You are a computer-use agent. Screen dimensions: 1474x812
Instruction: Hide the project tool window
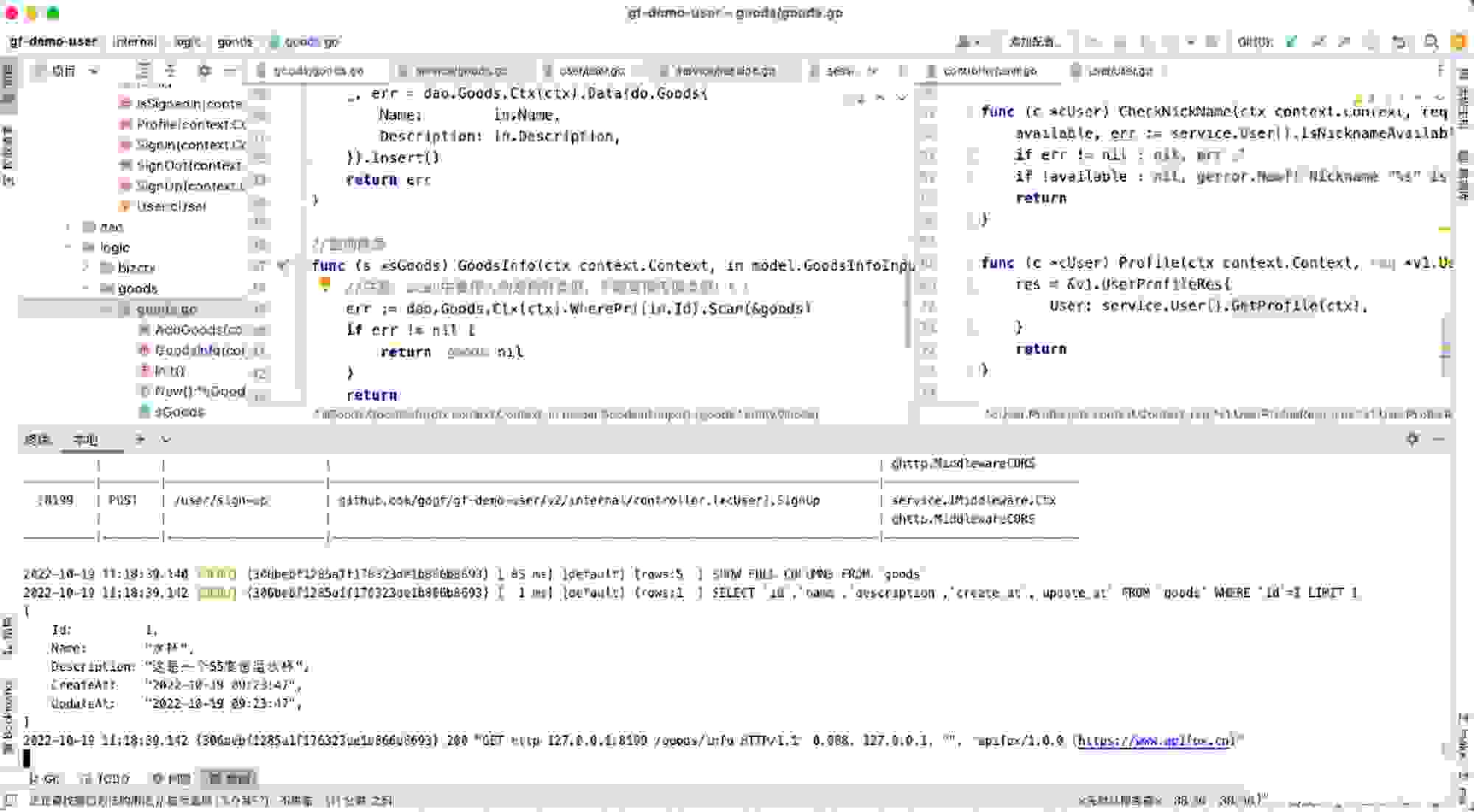point(231,71)
